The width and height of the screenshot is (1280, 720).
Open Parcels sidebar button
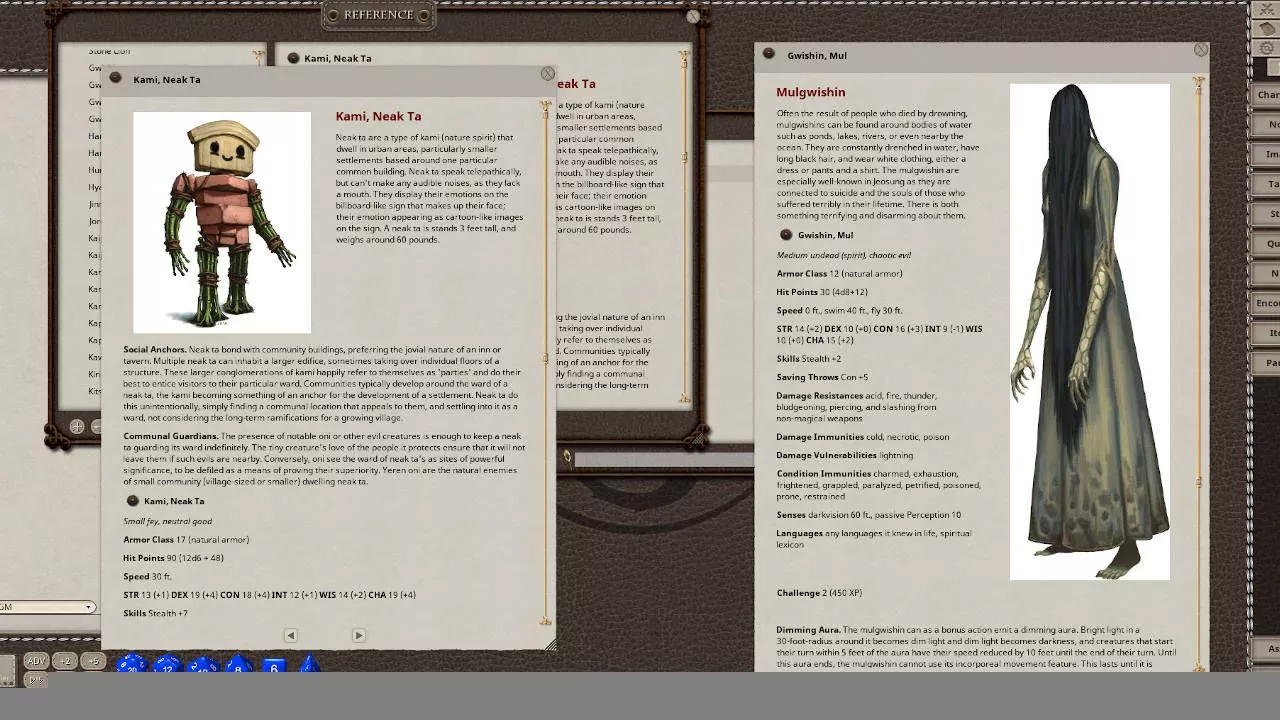tap(1266, 362)
